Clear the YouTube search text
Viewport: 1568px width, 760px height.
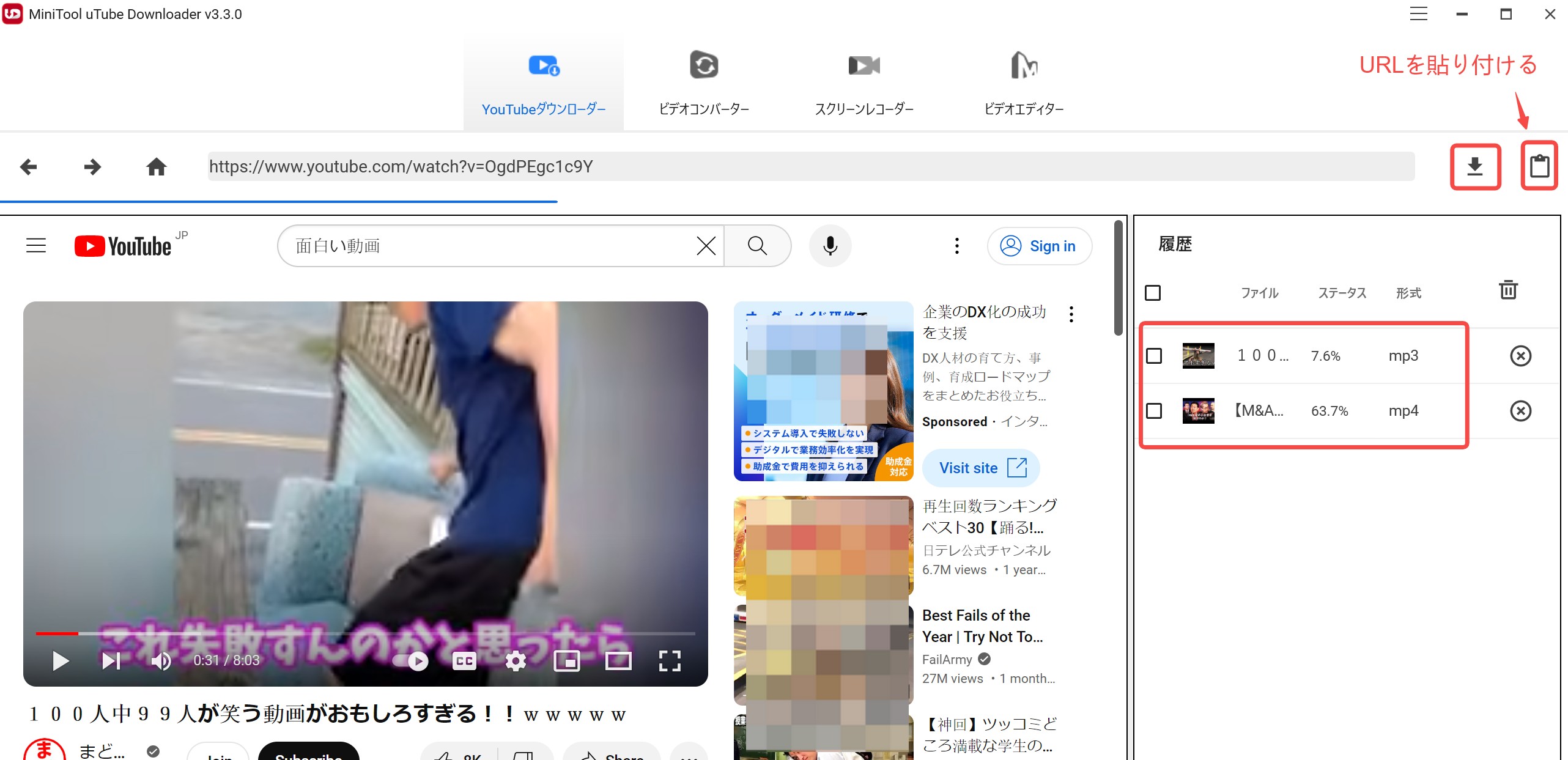(706, 246)
